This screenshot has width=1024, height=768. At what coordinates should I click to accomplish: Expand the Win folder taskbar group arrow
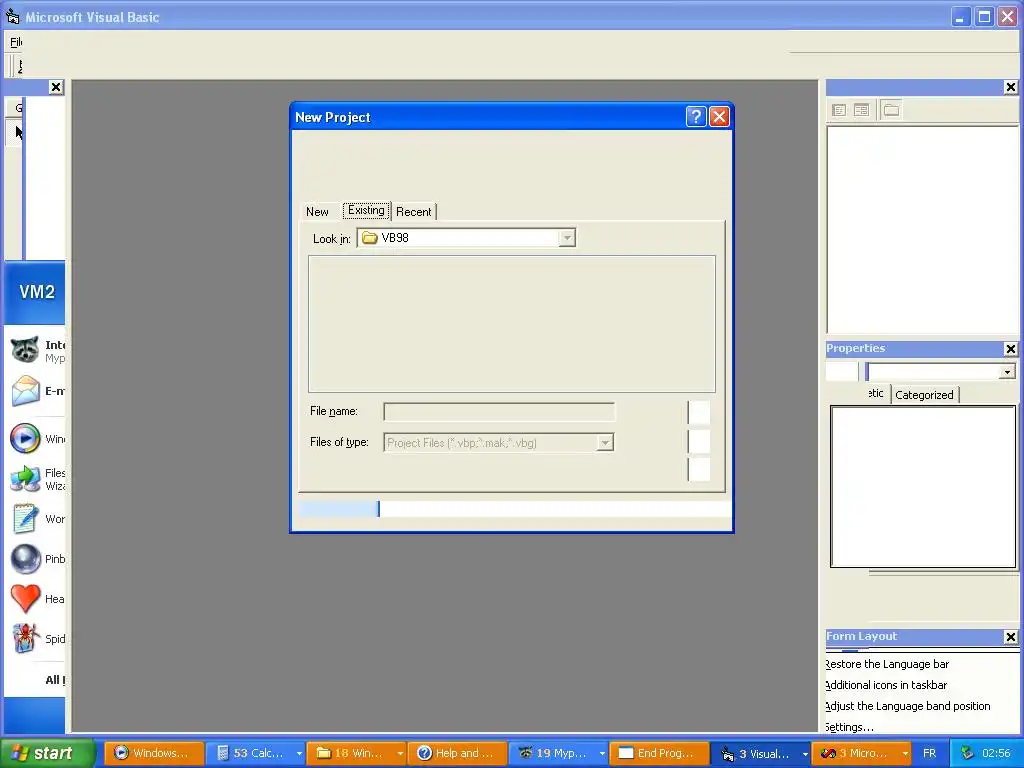click(400, 753)
